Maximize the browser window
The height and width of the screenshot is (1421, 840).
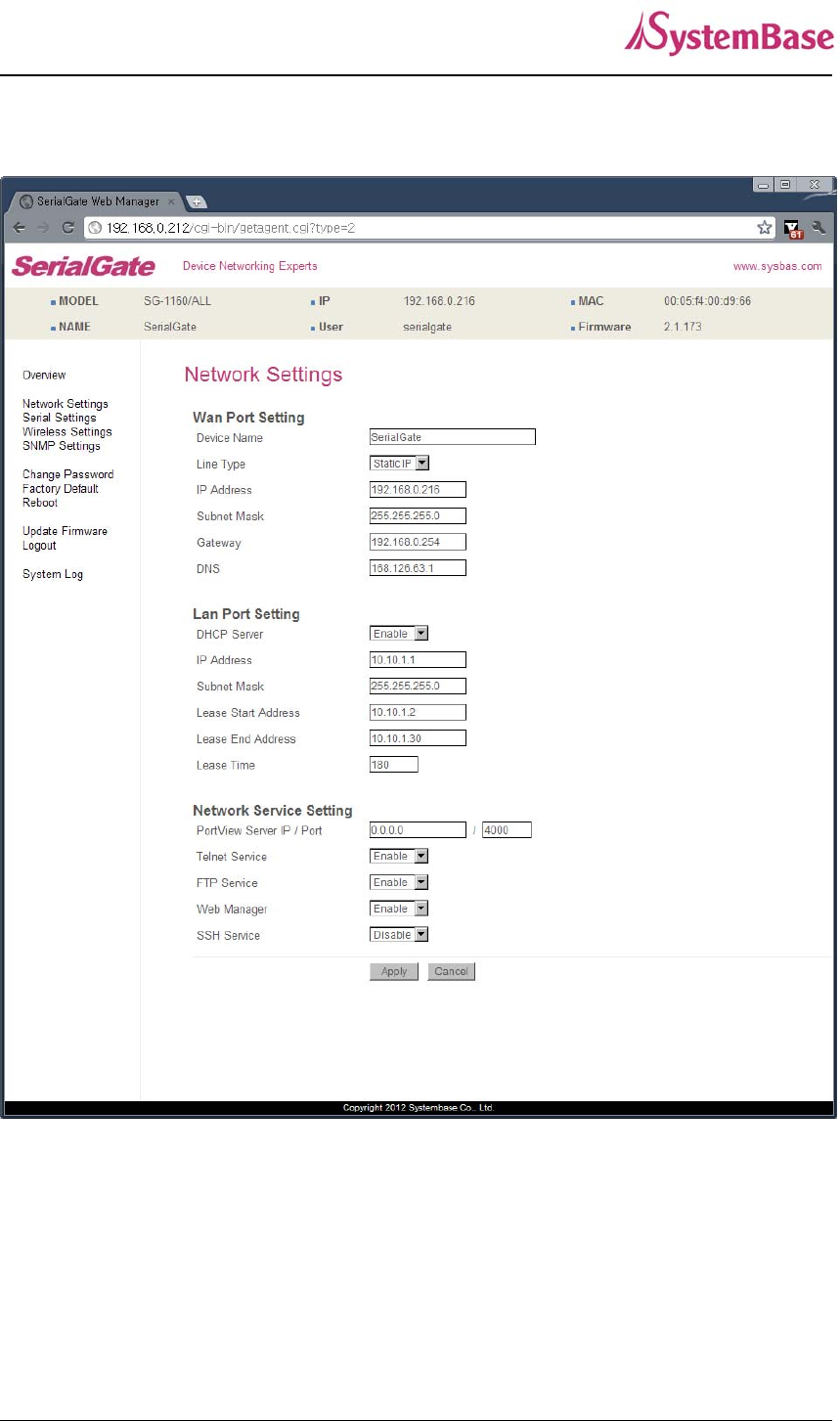click(x=784, y=185)
